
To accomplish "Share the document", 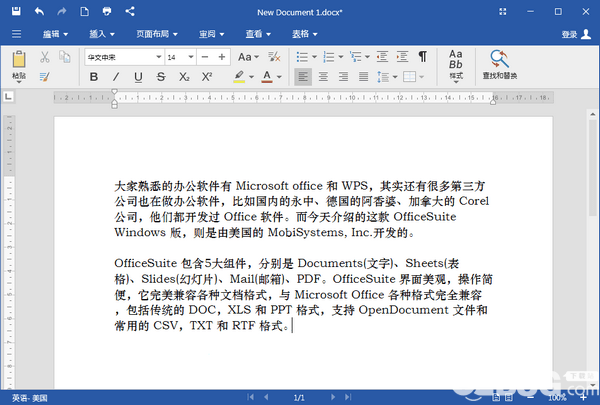I will [x=130, y=11].
